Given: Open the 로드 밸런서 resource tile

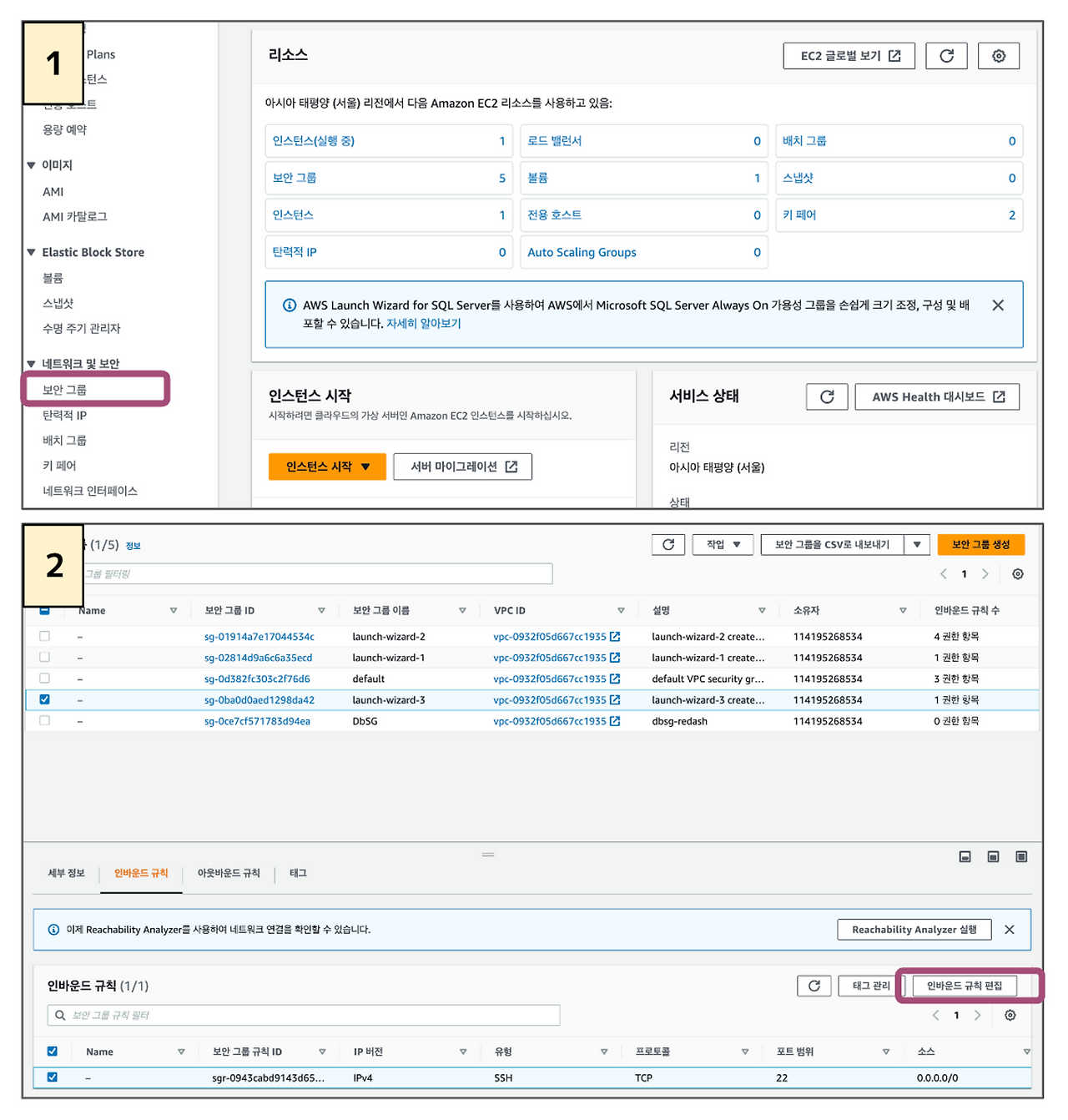Looking at the screenshot, I should pos(644,141).
